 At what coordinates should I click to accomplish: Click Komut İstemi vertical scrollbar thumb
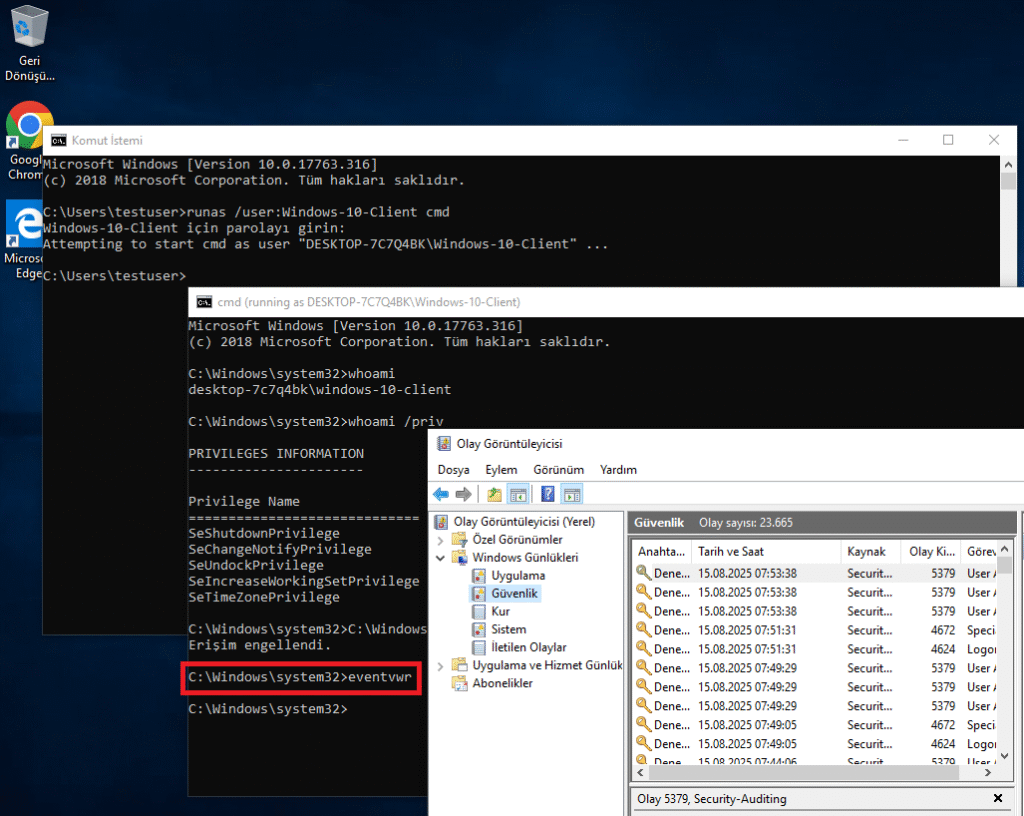point(1008,181)
